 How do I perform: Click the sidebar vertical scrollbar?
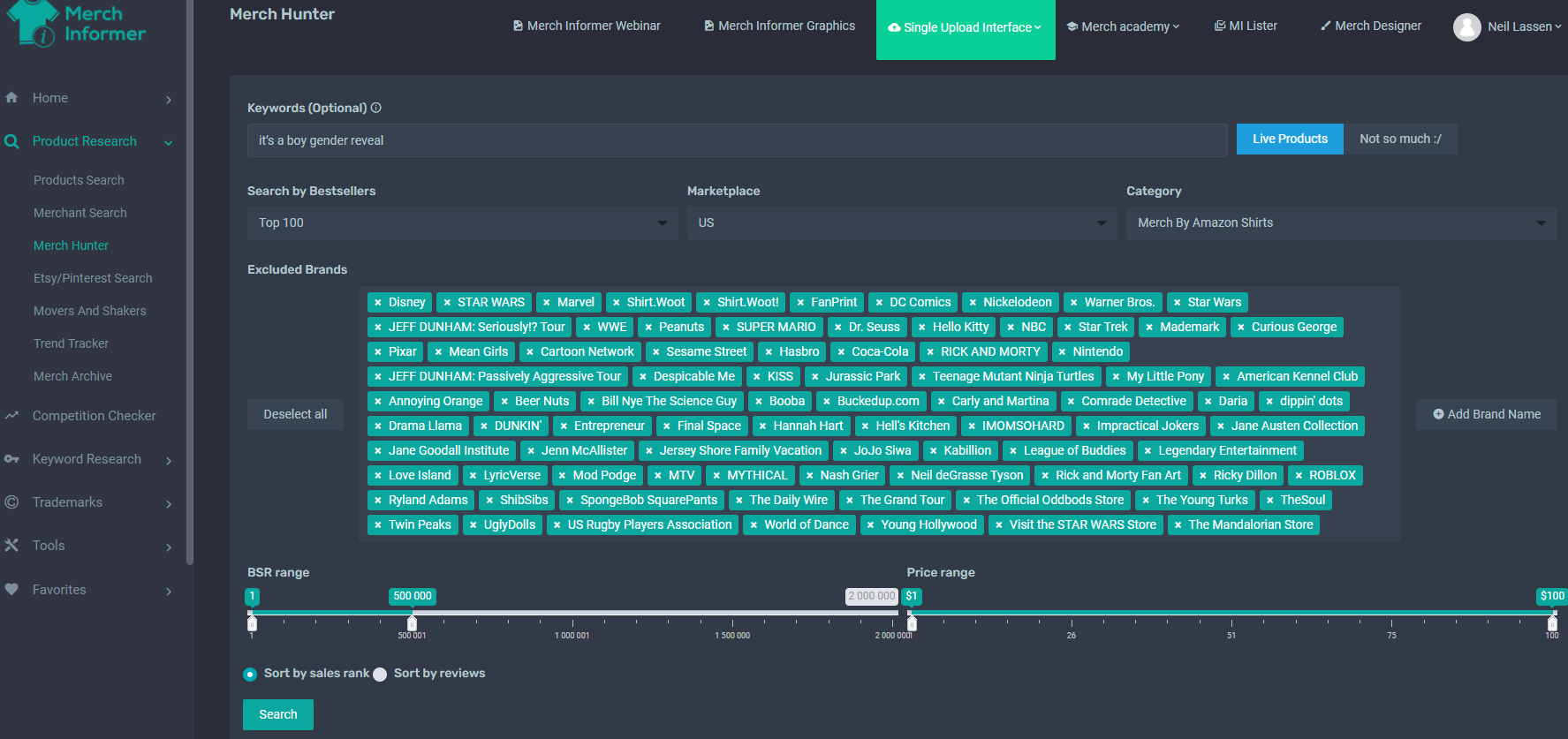pos(190,283)
